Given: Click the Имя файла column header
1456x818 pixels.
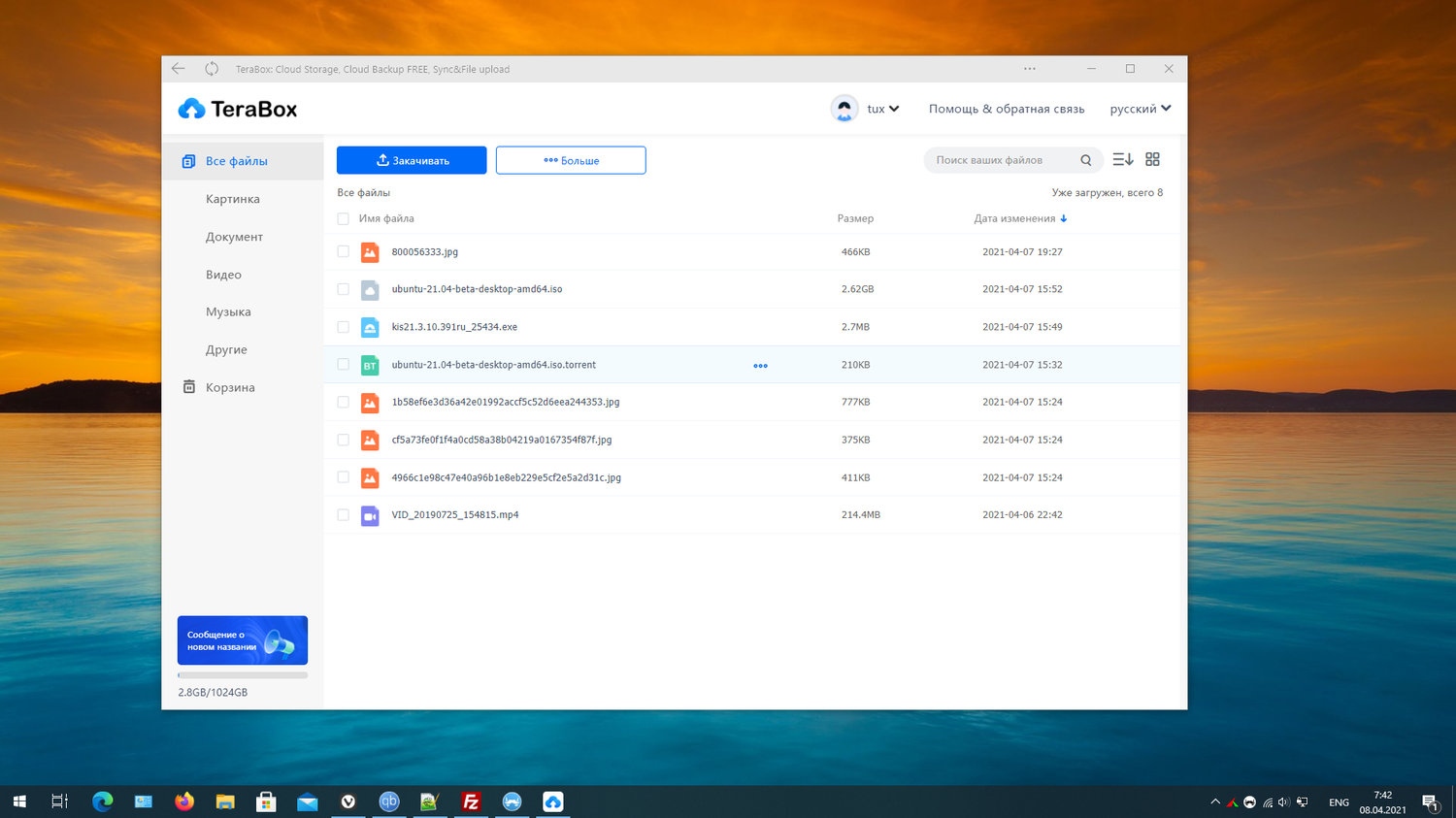Looking at the screenshot, I should pos(386,219).
